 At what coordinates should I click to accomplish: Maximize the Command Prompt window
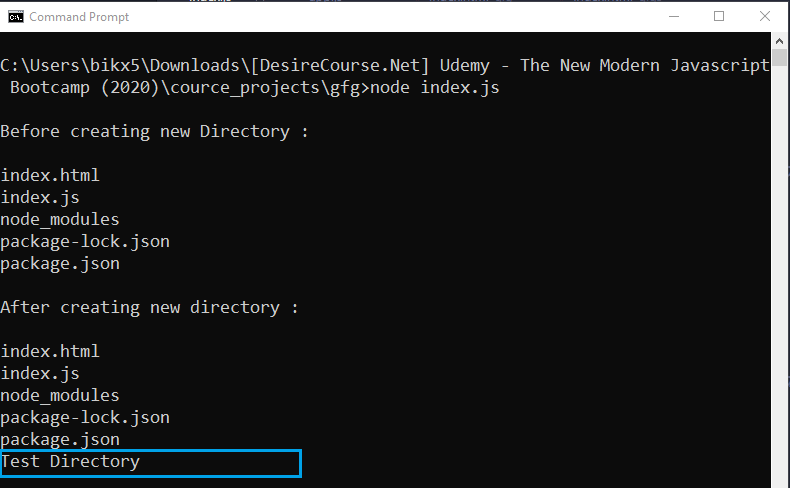[x=719, y=16]
